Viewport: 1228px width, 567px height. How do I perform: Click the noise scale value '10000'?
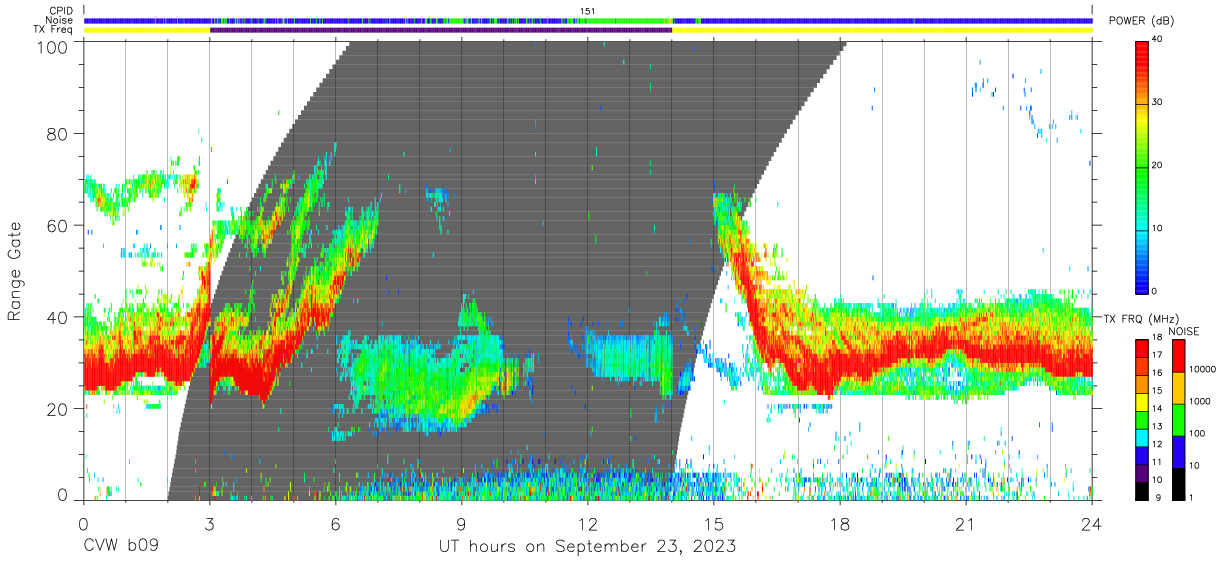tap(1201, 370)
